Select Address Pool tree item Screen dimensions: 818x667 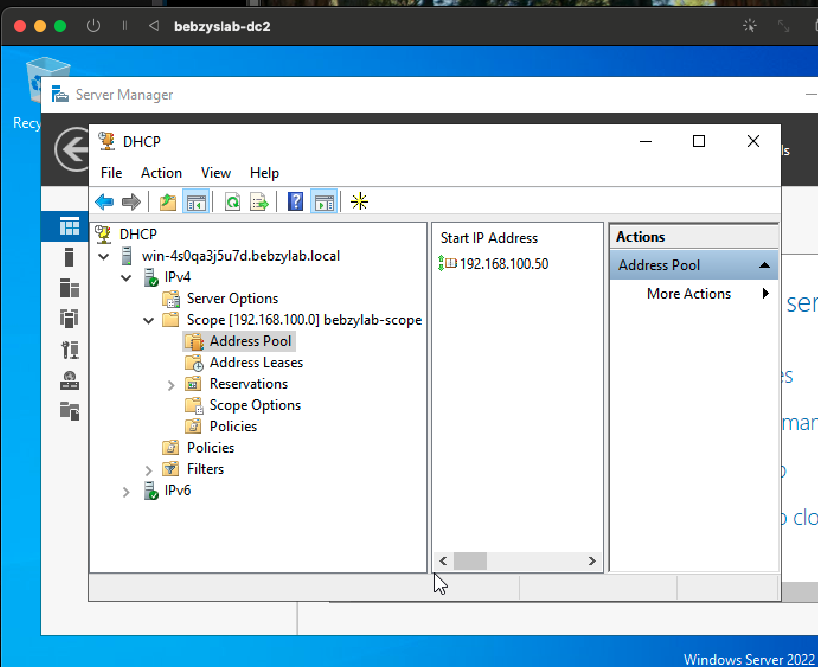[250, 341]
